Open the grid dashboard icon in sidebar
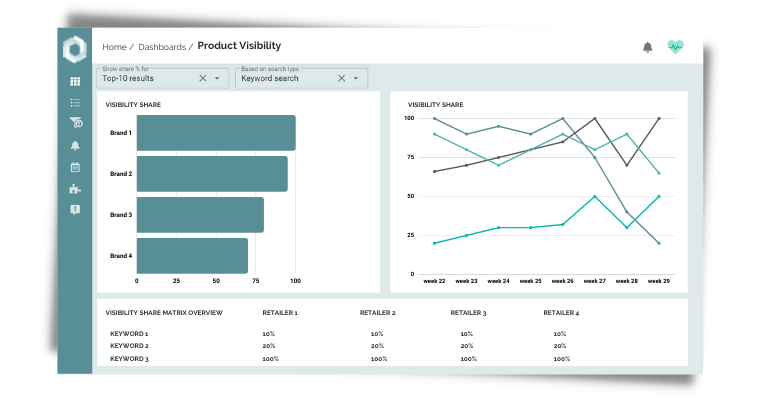Viewport: 760px width, 398px height. point(75,81)
